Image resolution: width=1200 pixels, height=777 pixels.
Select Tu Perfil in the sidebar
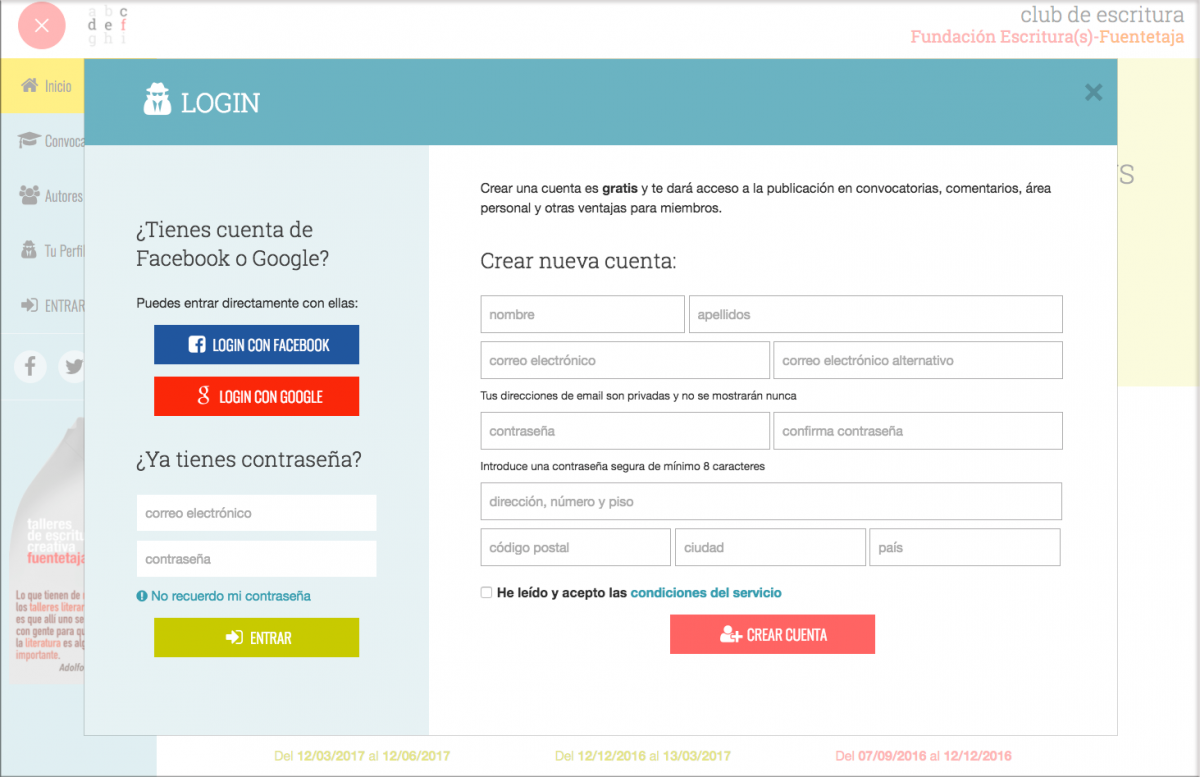coord(52,251)
